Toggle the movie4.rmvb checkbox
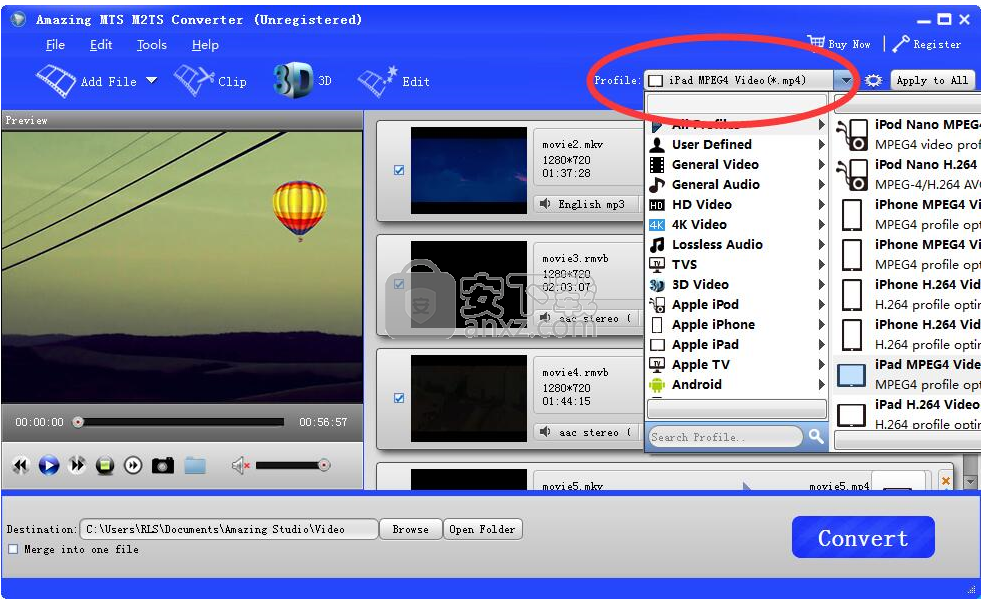 pos(398,398)
